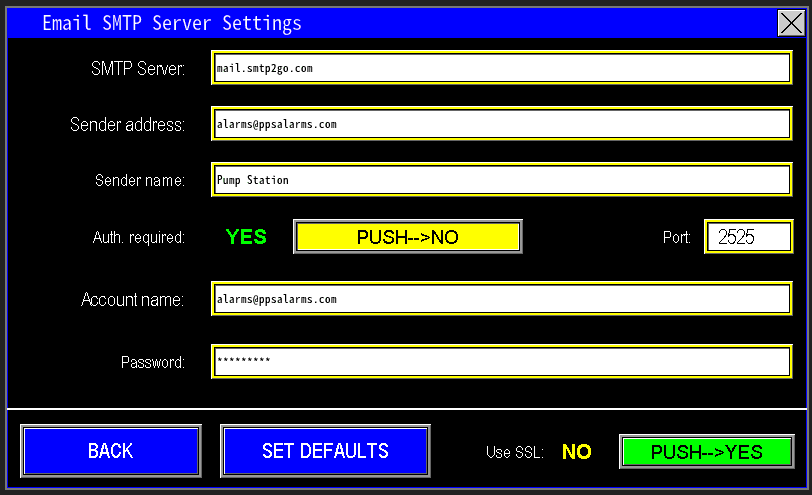
Task: Select the masked Password field
Action: [x=502, y=361]
